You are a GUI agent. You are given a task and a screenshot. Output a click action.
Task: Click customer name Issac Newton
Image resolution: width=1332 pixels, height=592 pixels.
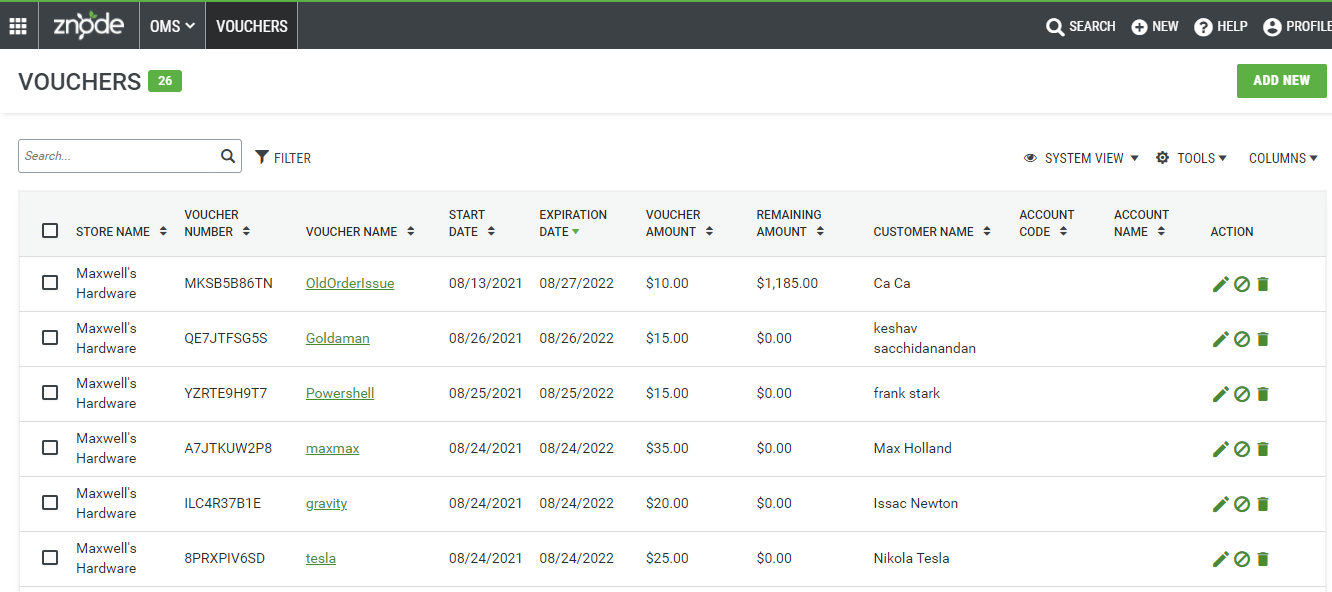(915, 503)
